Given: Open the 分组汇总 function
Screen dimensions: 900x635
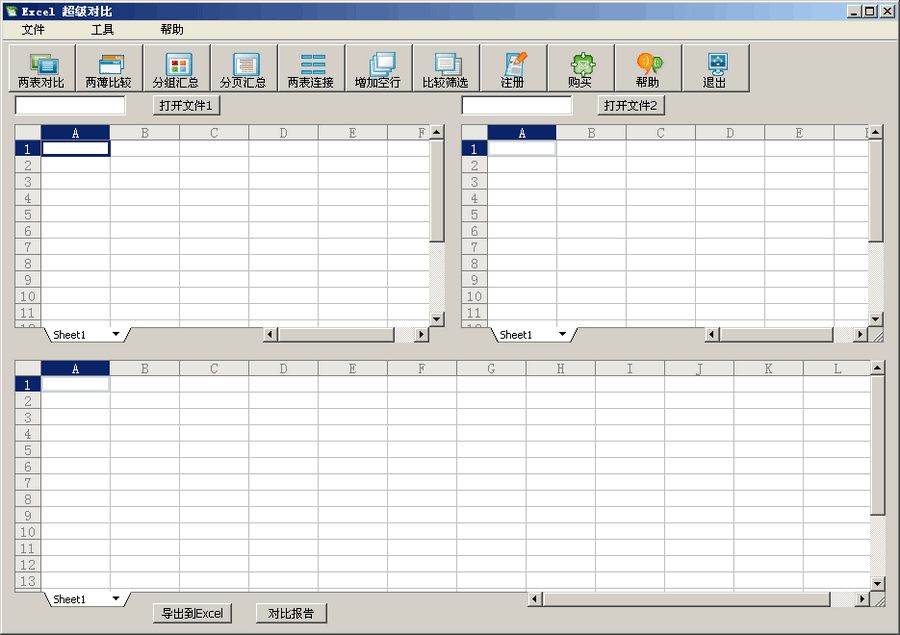Looking at the screenshot, I should coord(177,67).
